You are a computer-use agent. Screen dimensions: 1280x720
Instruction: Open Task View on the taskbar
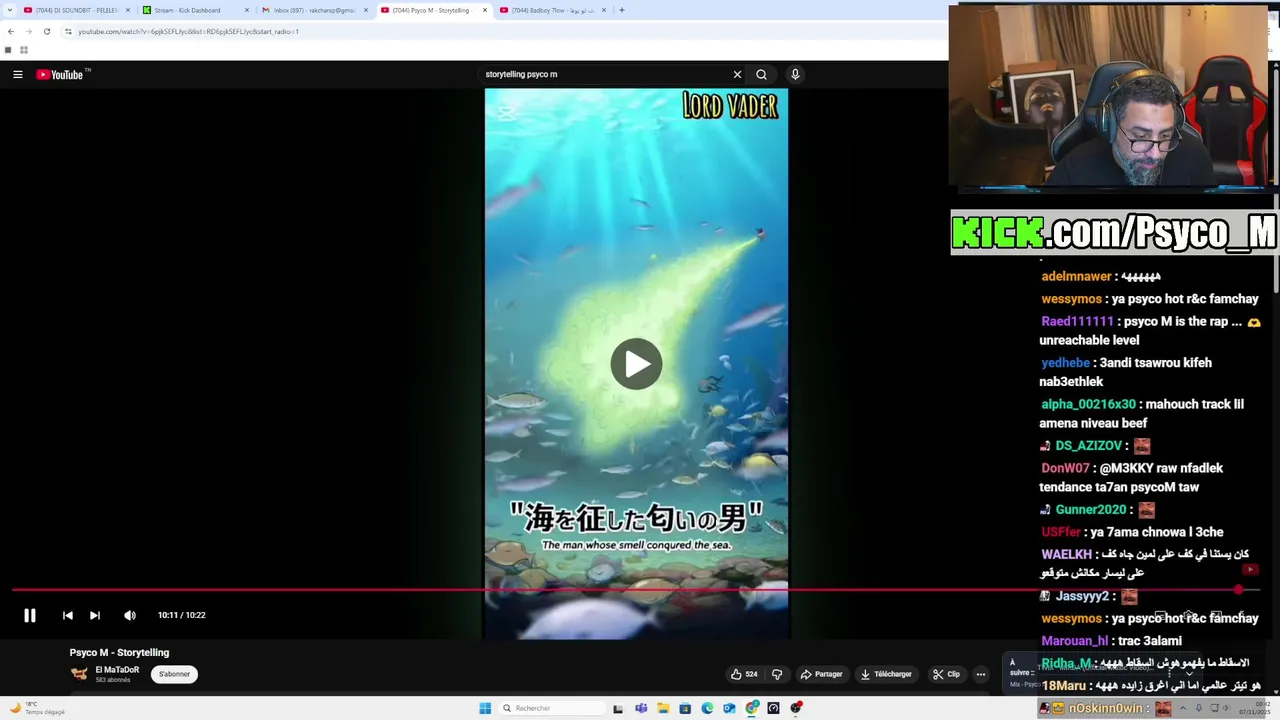618,708
